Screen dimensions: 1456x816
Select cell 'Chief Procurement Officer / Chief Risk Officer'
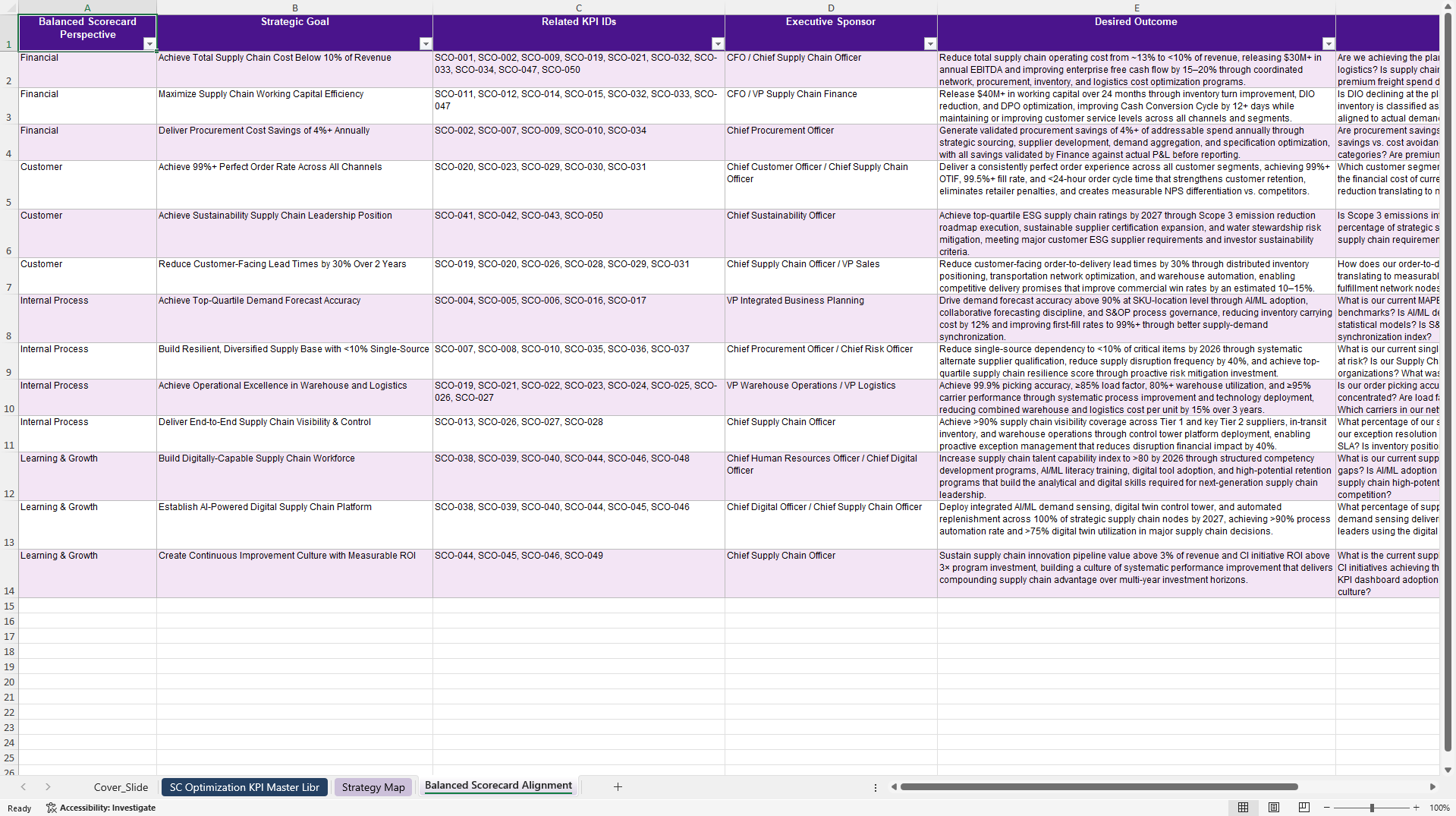point(831,361)
